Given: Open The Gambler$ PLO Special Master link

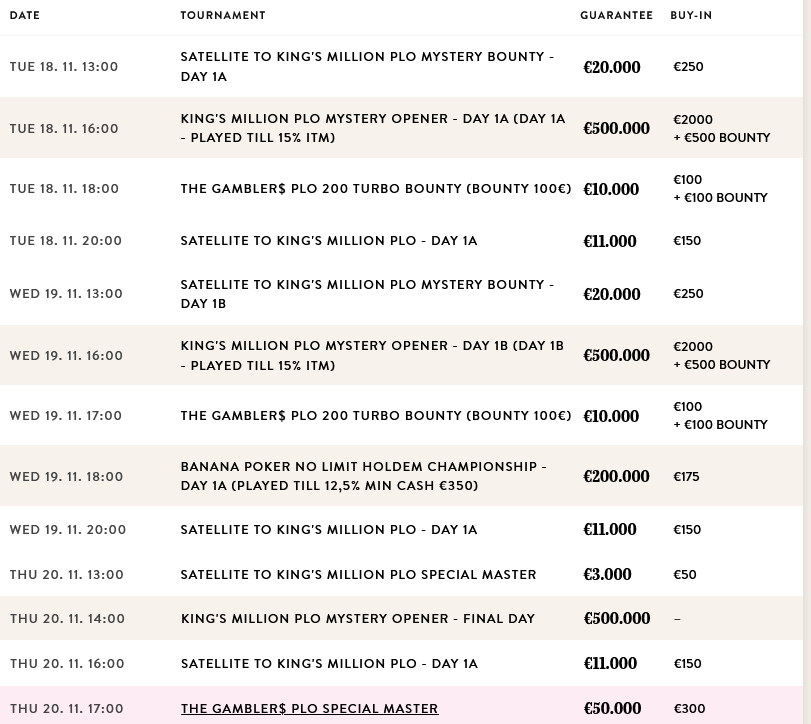Looking at the screenshot, I should (x=309, y=709).
